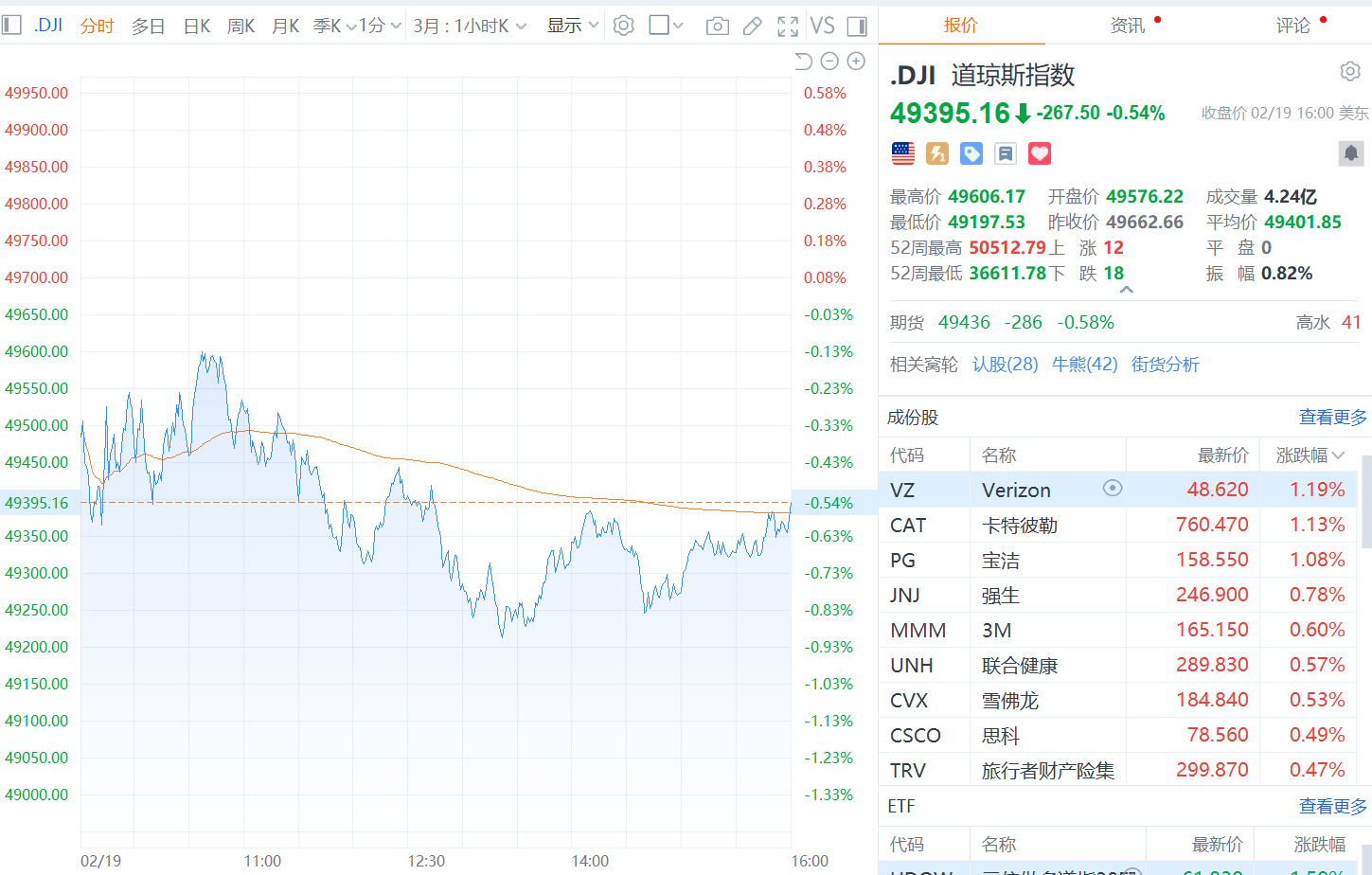Reset chart with undo arrow icon
The height and width of the screenshot is (875, 1372).
tap(803, 62)
